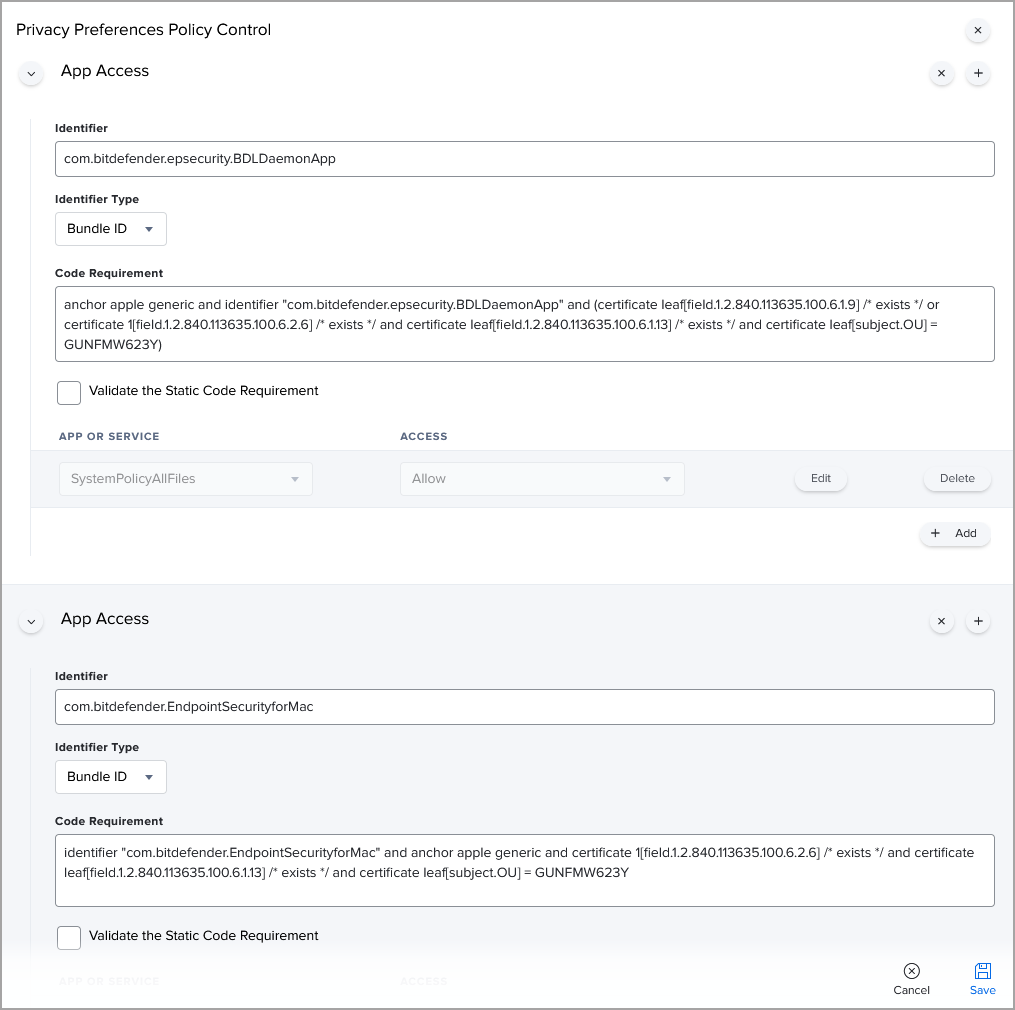
Task: Click the com.bitdefender.epsecurity.BDLDaemonApp identifier field
Action: click(524, 159)
